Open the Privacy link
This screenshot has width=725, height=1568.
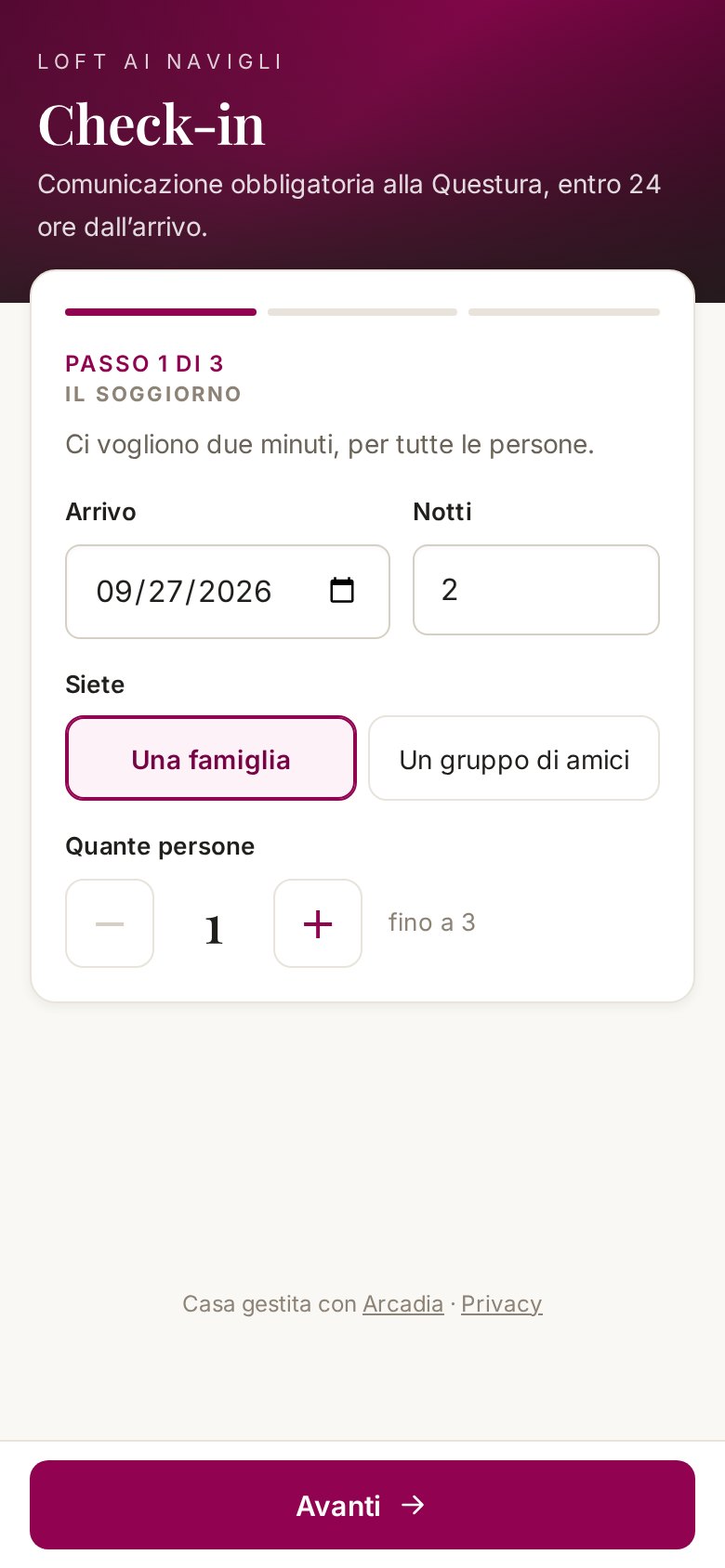(502, 1304)
